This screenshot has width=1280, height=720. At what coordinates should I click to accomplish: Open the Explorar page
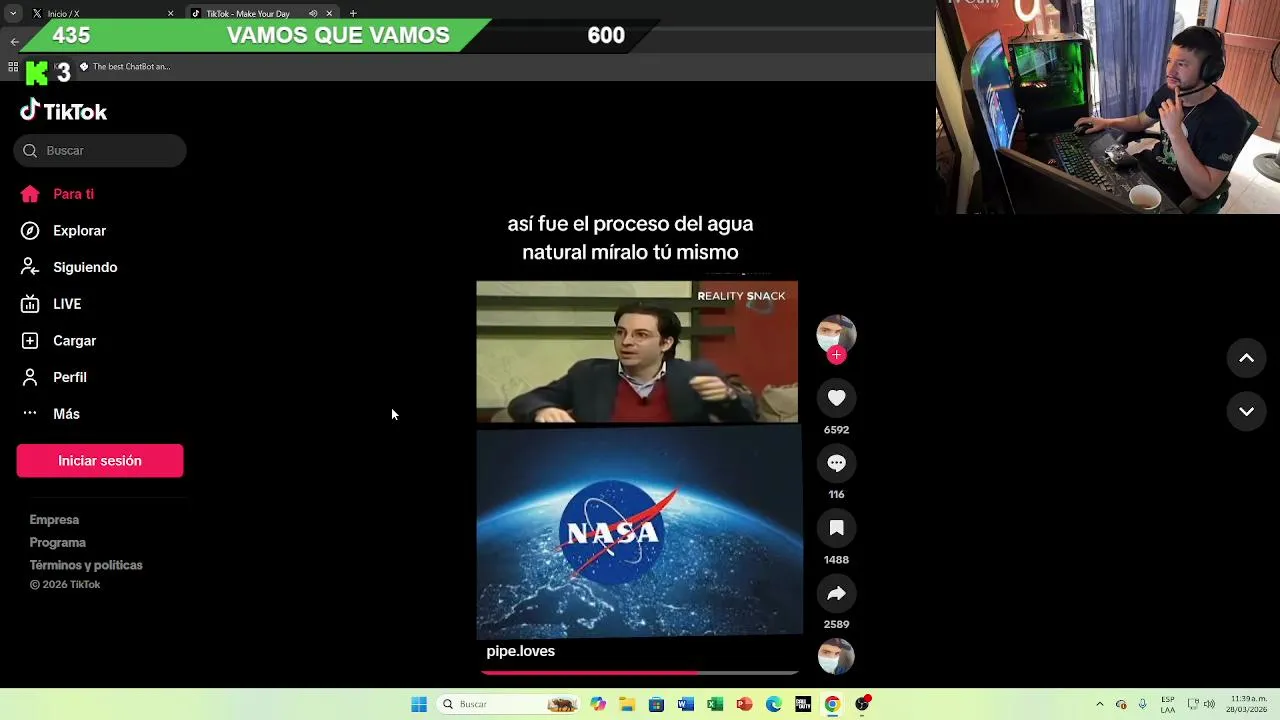coord(63,231)
